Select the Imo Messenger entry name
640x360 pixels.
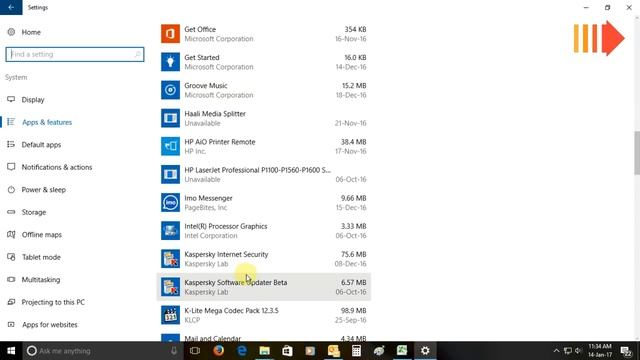tap(208, 198)
